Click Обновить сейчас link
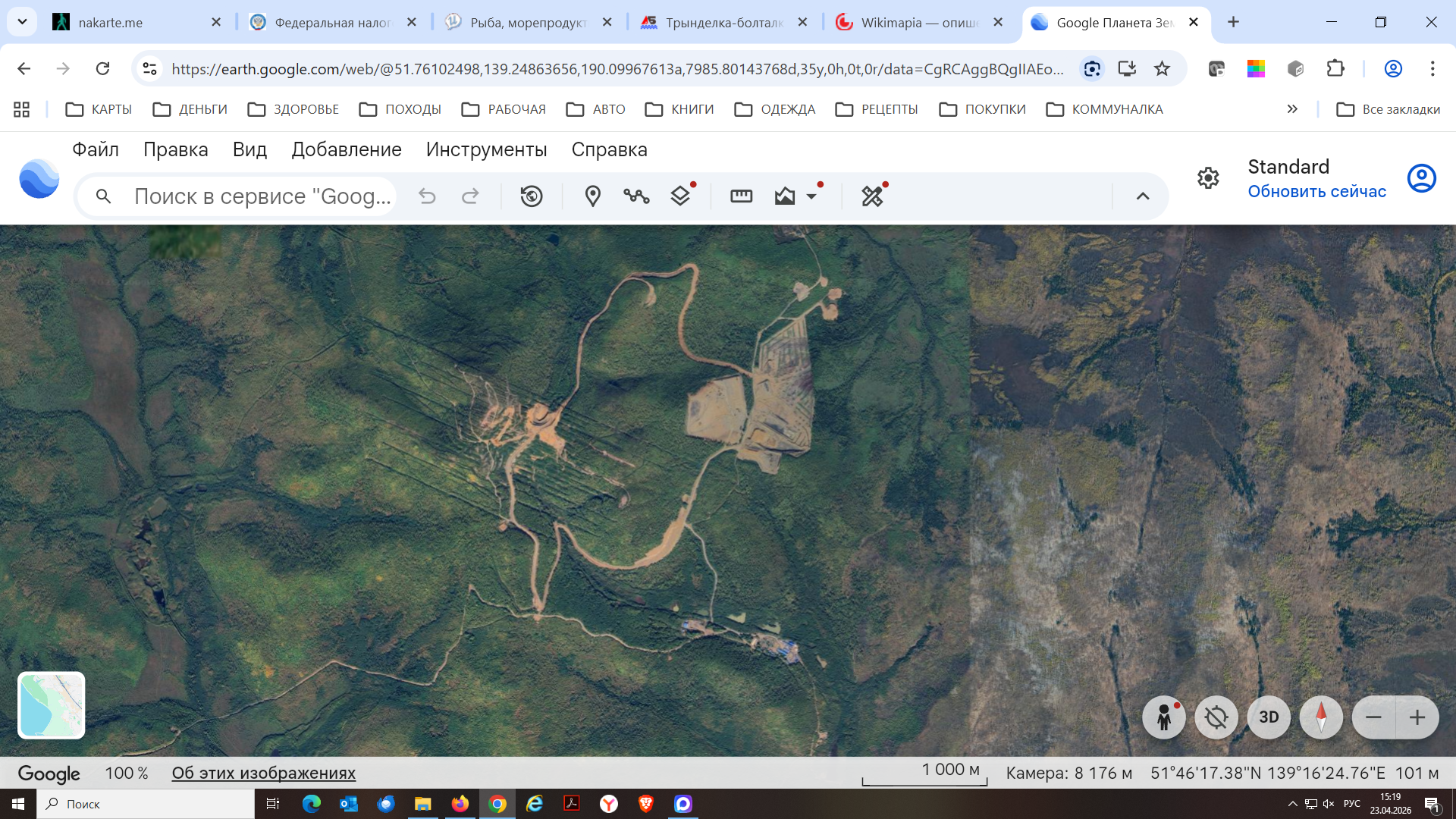The height and width of the screenshot is (819, 1456). pos(1316,192)
